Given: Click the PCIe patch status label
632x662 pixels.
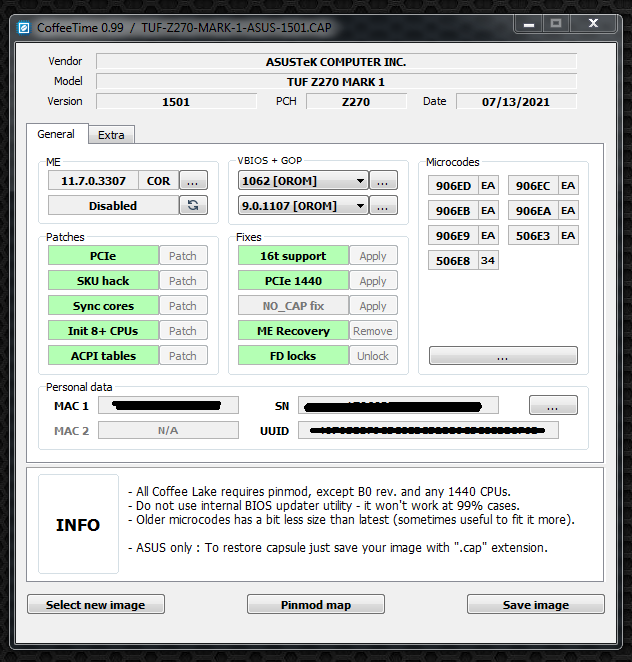Looking at the screenshot, I should tap(103, 255).
